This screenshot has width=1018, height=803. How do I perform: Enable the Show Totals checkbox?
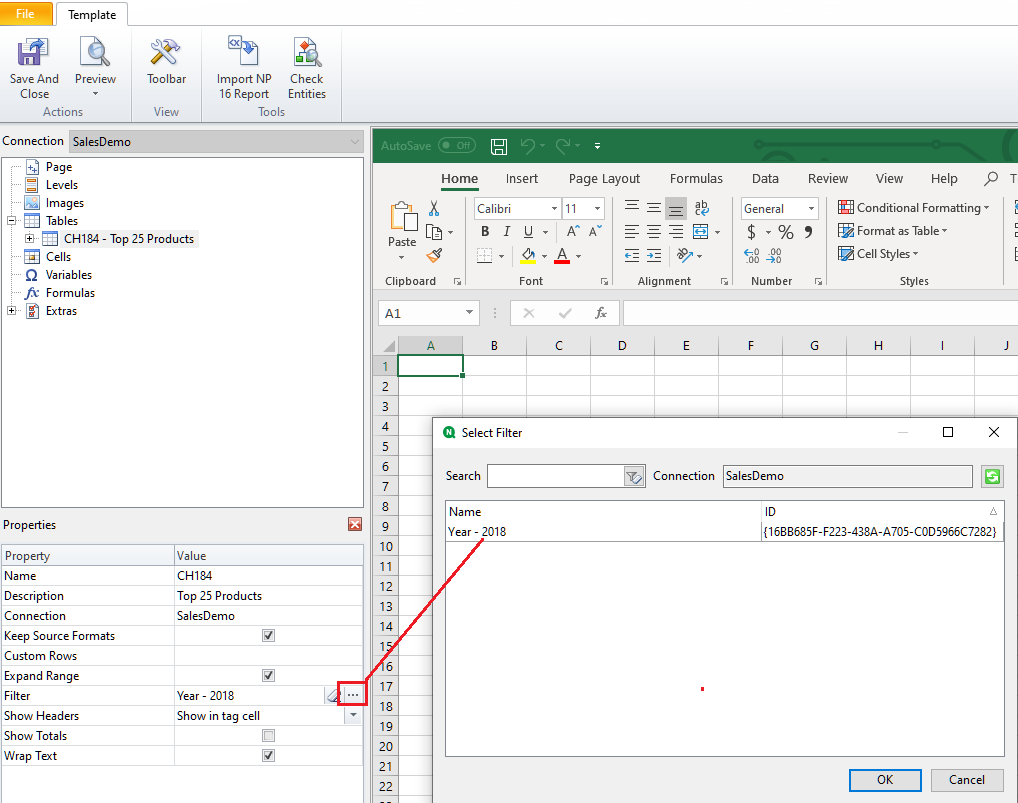pyautogui.click(x=268, y=736)
